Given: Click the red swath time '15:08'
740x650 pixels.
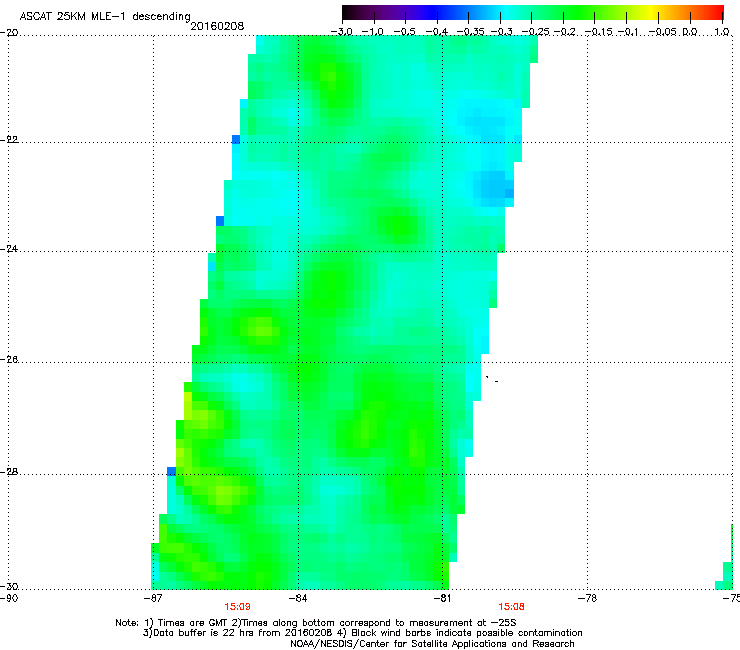Looking at the screenshot, I should click(x=511, y=607).
